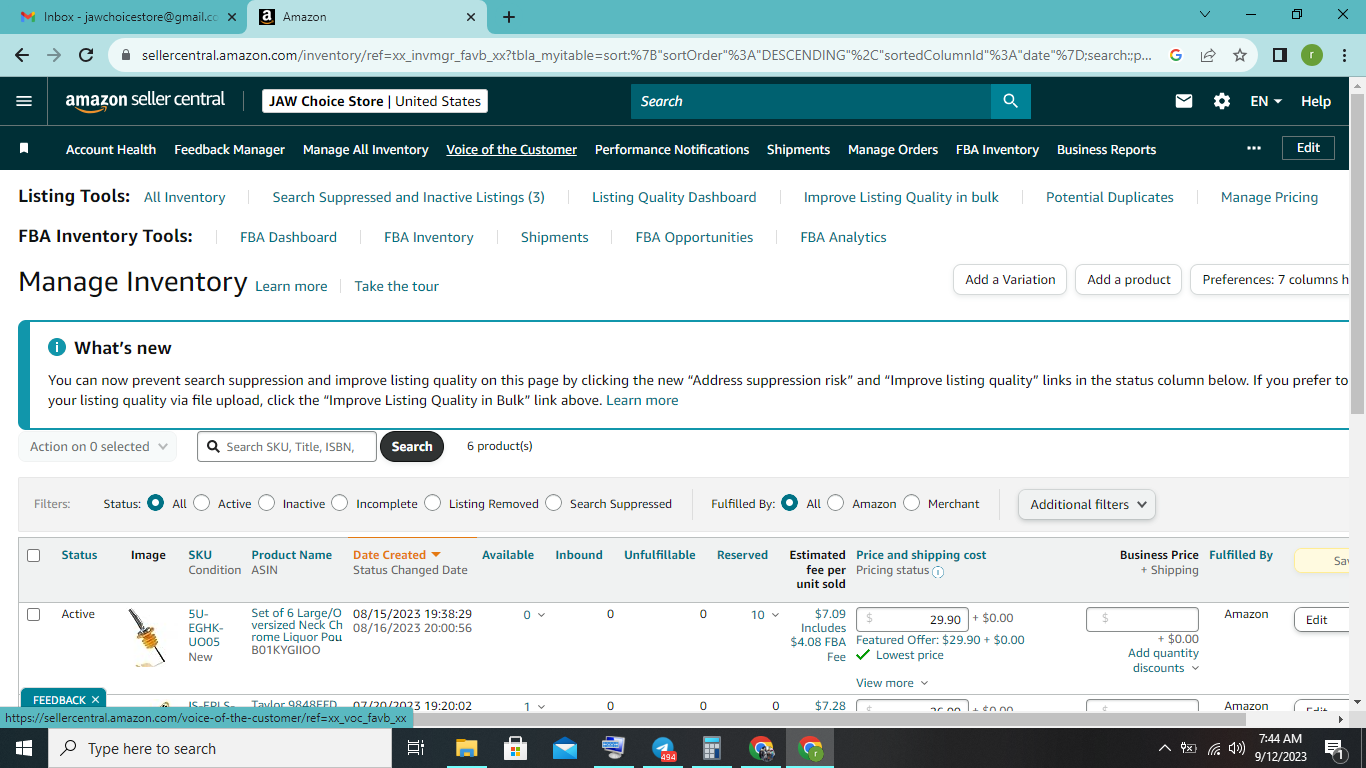The image size is (1366, 768).
Task: Open the Windows Start menu
Action: tap(24, 748)
